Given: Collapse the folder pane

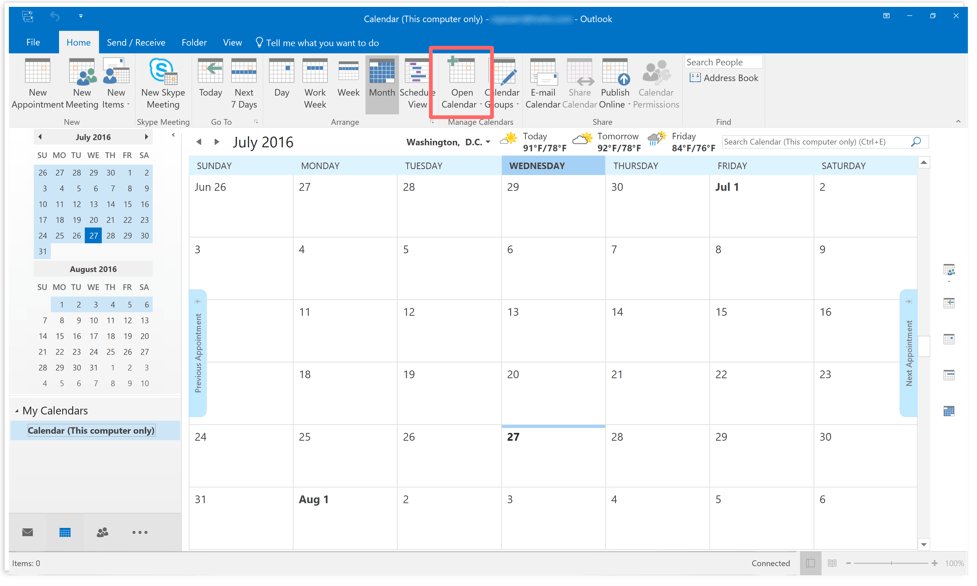Looking at the screenshot, I should pyautogui.click(x=173, y=135).
